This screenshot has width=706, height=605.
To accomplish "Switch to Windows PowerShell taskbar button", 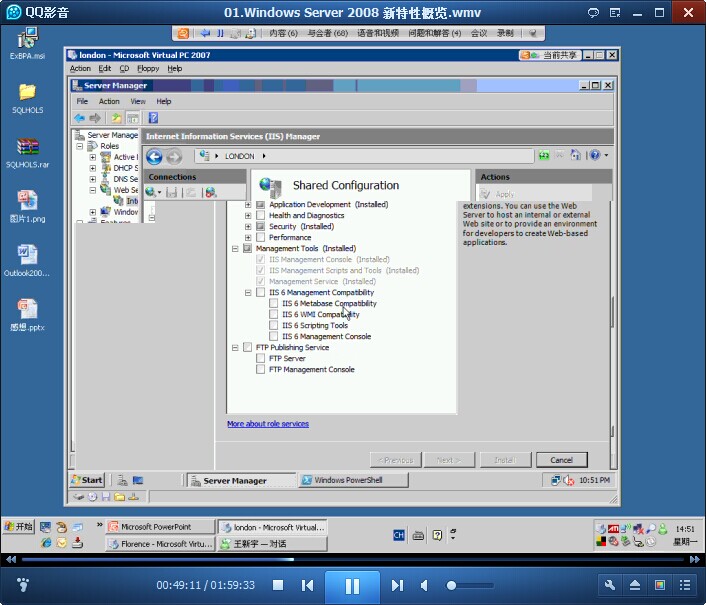I will (353, 480).
